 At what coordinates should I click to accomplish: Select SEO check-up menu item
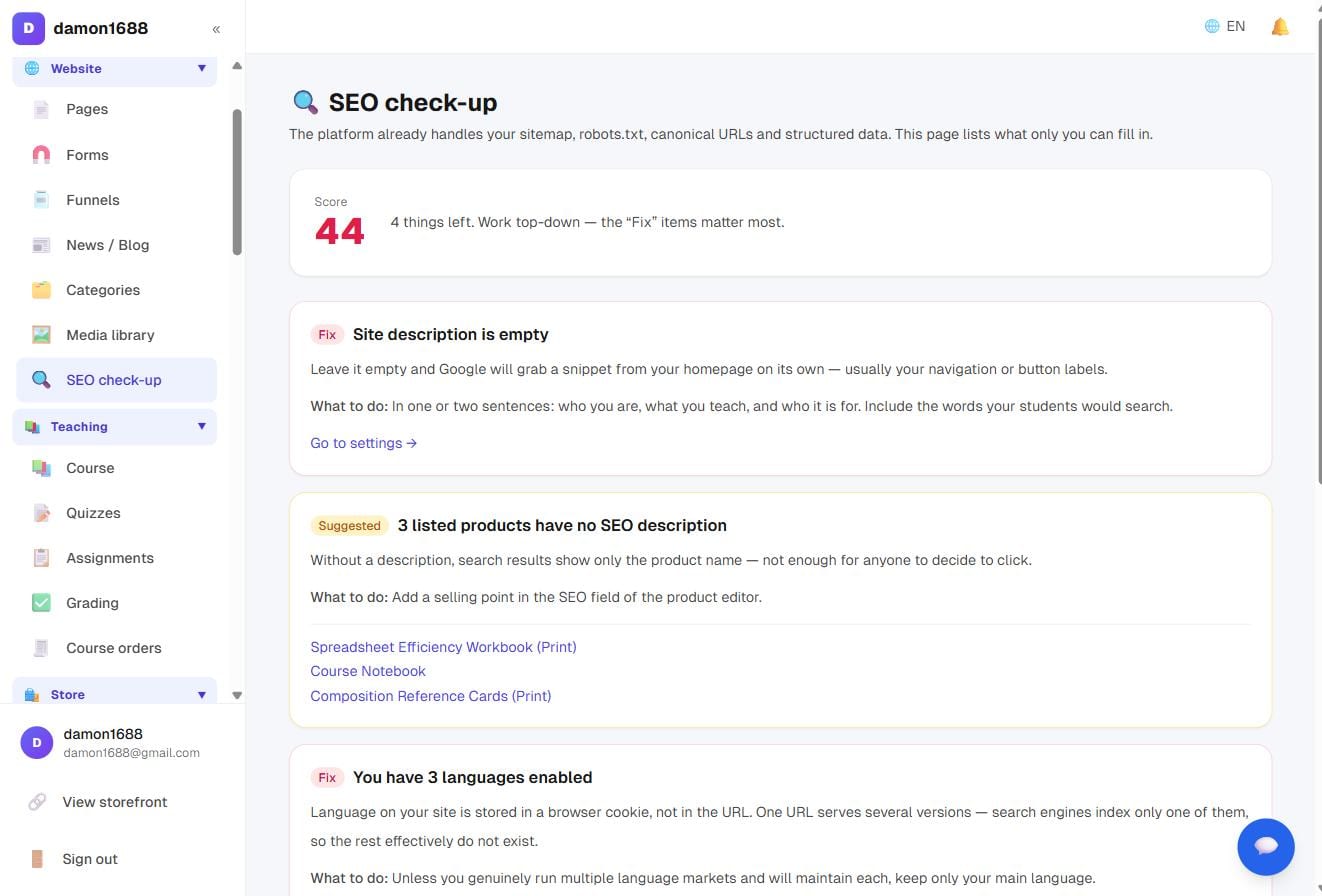116,380
